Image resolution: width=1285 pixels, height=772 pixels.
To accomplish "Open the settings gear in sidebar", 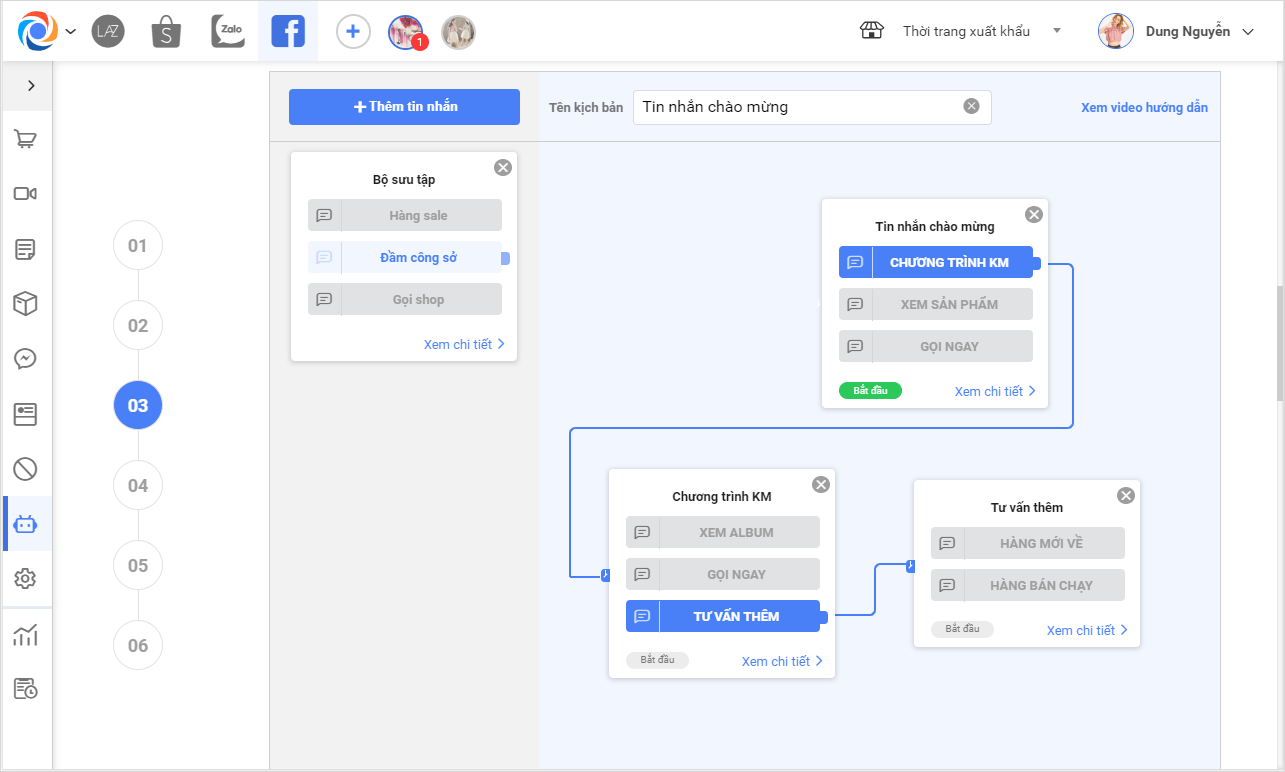I will tap(26, 578).
